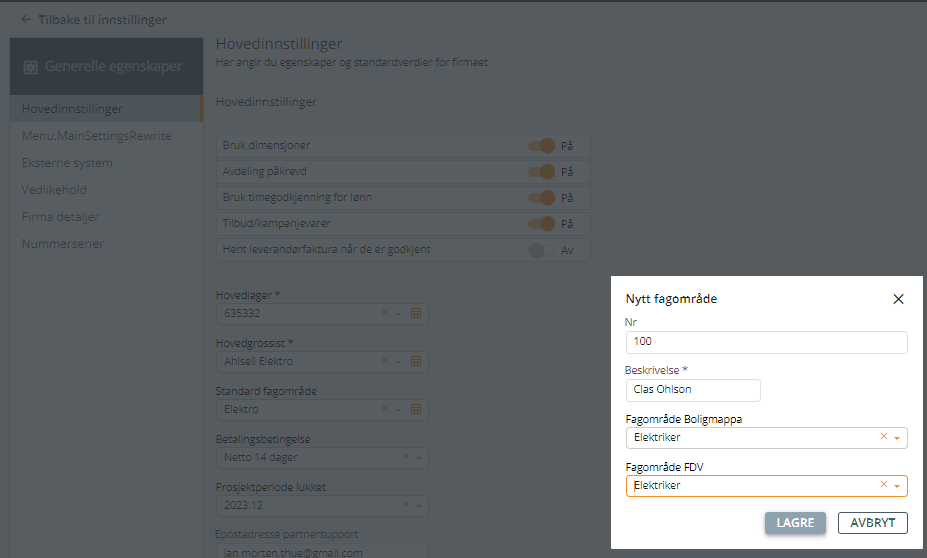
Task: Toggle Avdeling påkrevd switch
Action: [x=542, y=172]
